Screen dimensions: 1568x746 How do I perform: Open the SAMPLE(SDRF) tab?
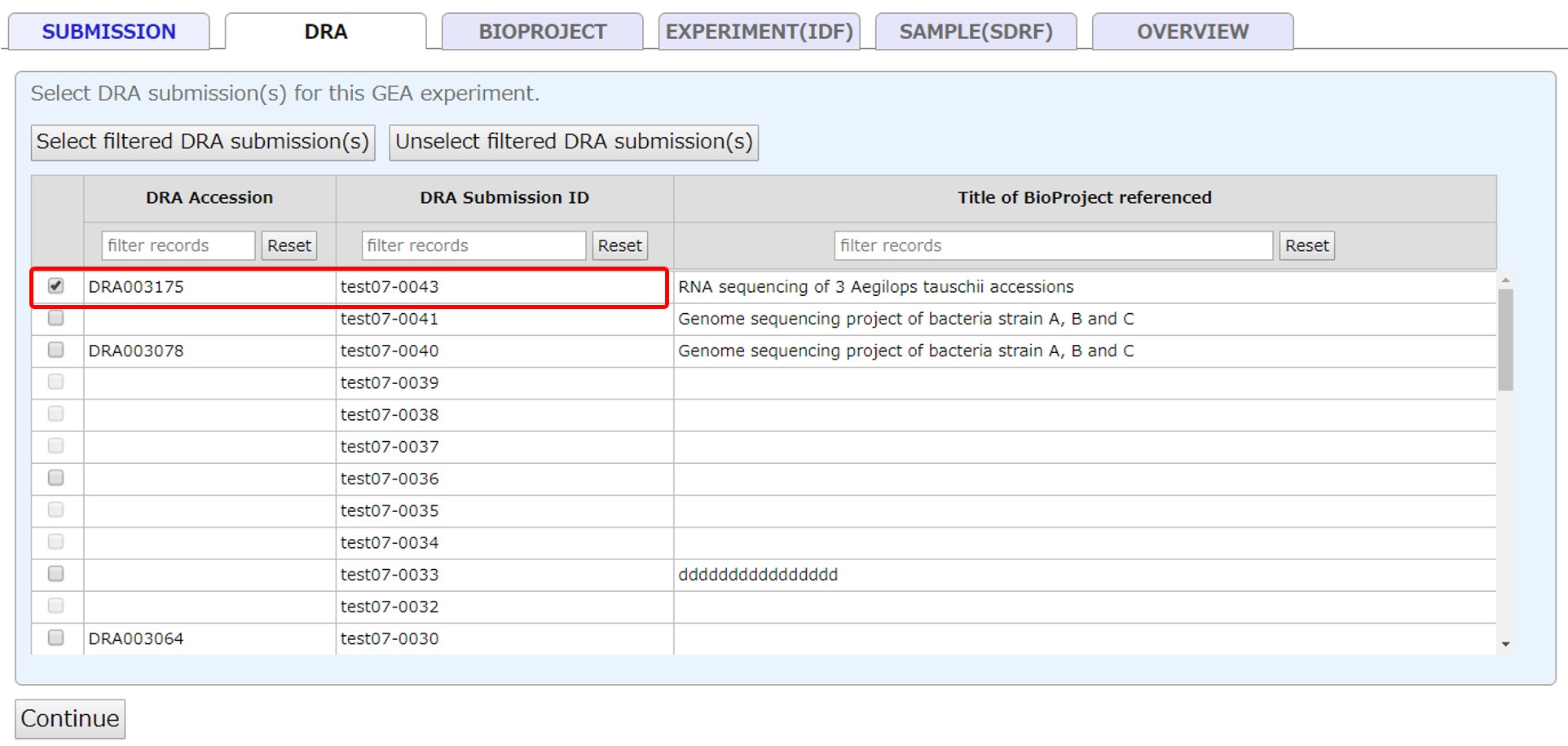[976, 32]
